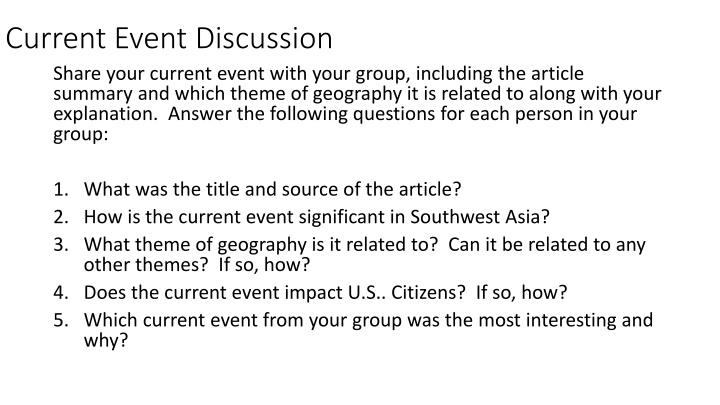Click question 3 about theme of geography
720x405 pixels.
365,254
